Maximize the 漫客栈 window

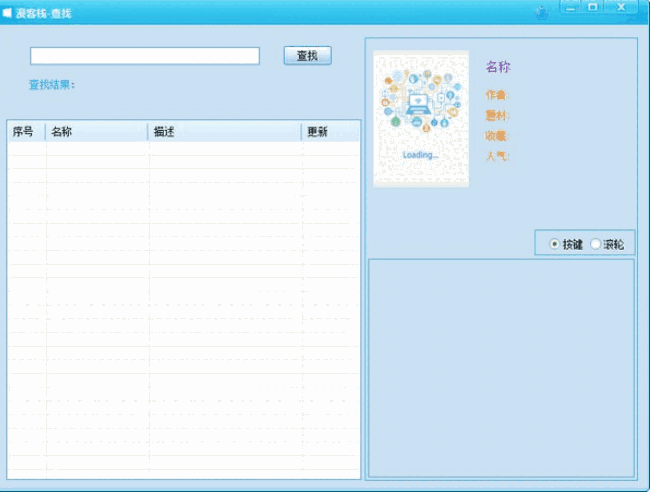click(593, 7)
